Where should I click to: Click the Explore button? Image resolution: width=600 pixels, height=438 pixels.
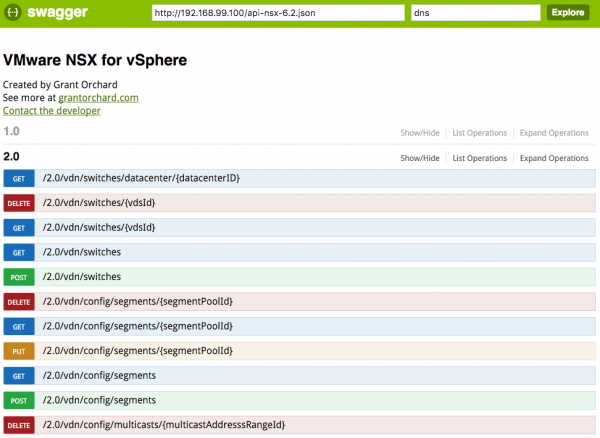(568, 13)
